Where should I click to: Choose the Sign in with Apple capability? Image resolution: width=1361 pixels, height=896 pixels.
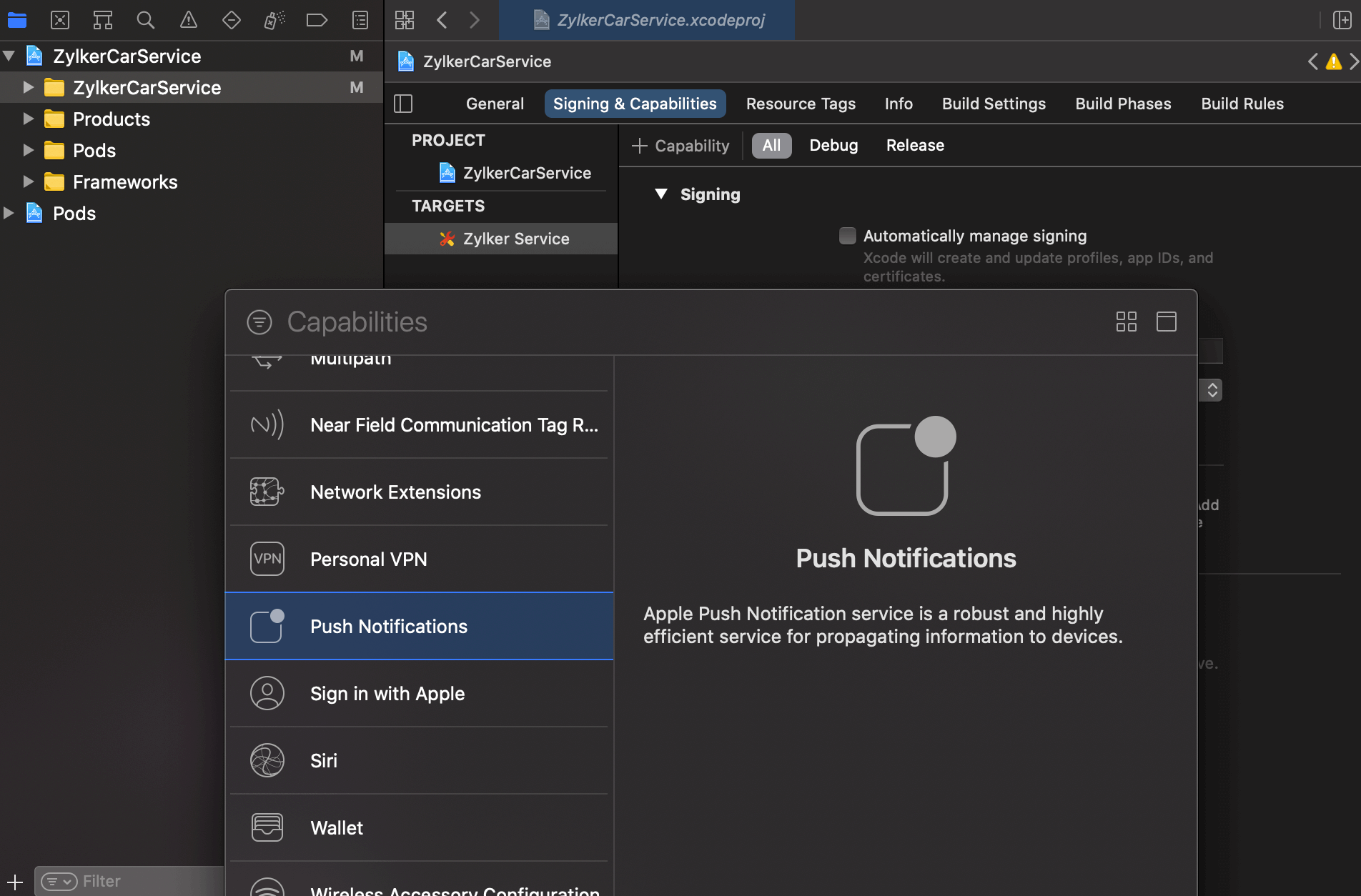419,694
